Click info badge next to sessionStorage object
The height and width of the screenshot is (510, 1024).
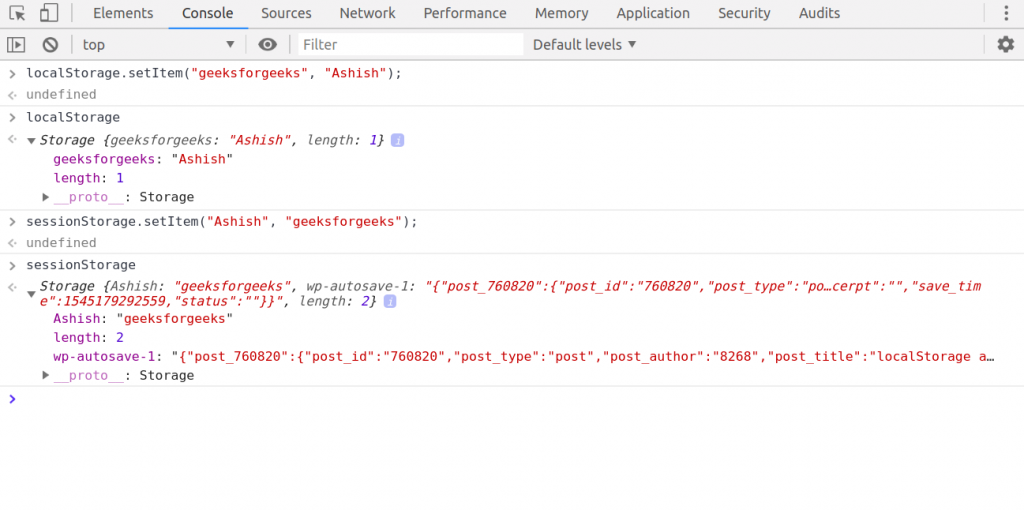[391, 302]
